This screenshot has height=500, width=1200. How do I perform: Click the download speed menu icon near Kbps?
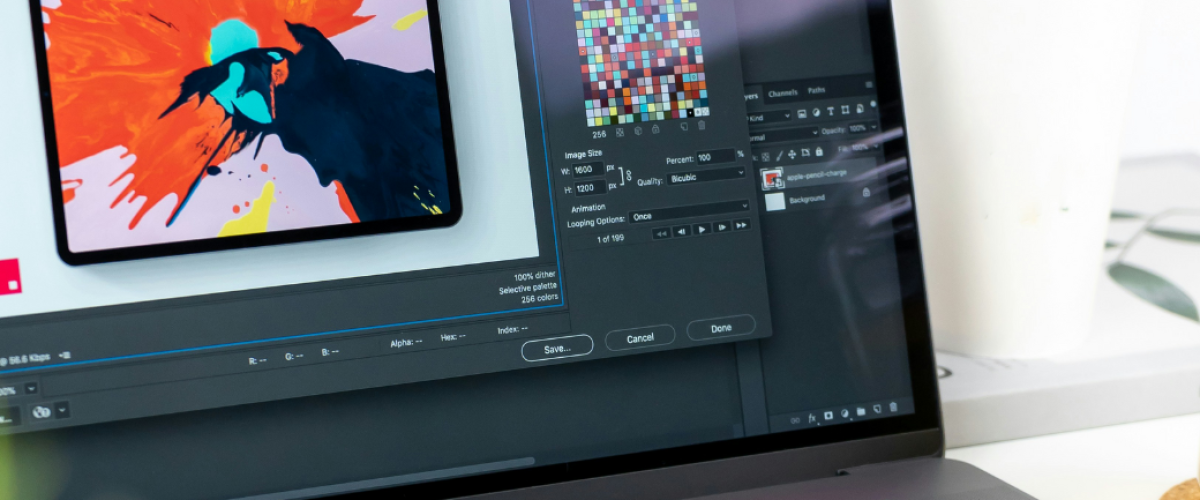(65, 355)
